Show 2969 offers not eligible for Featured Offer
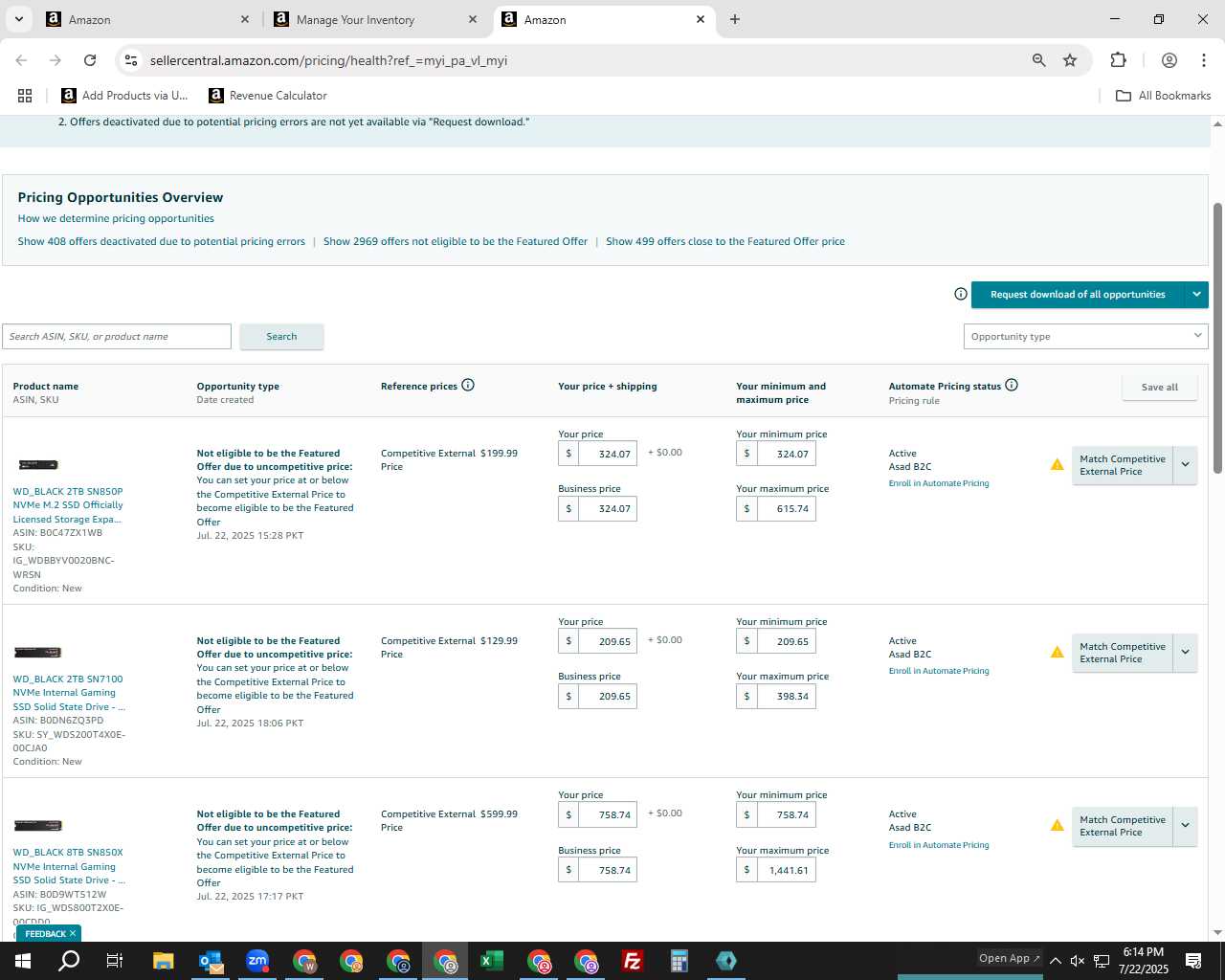Viewport: 1225px width, 980px height. [x=456, y=241]
